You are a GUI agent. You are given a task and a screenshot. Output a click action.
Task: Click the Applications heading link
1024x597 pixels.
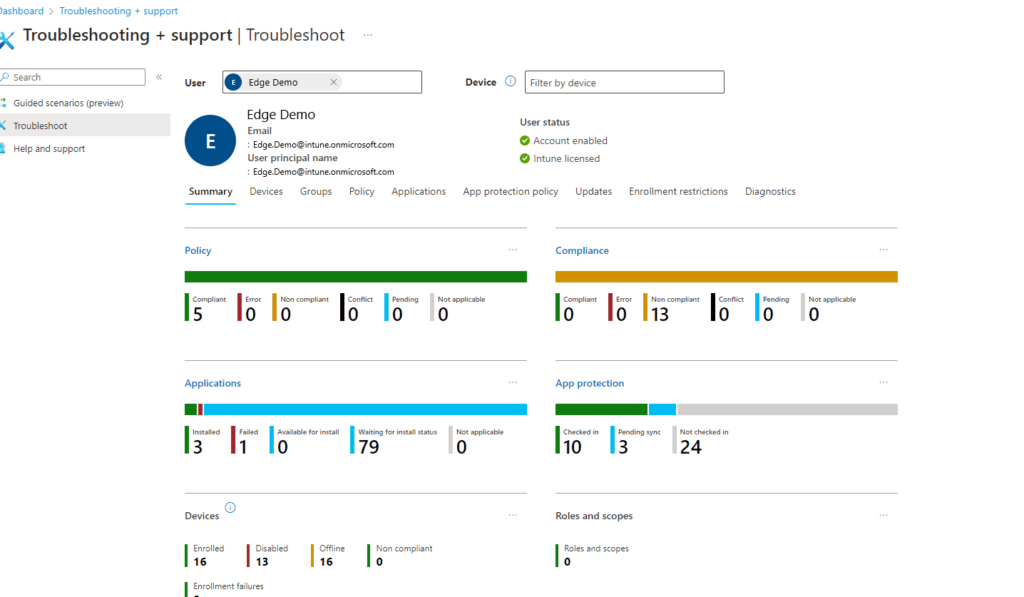[213, 383]
